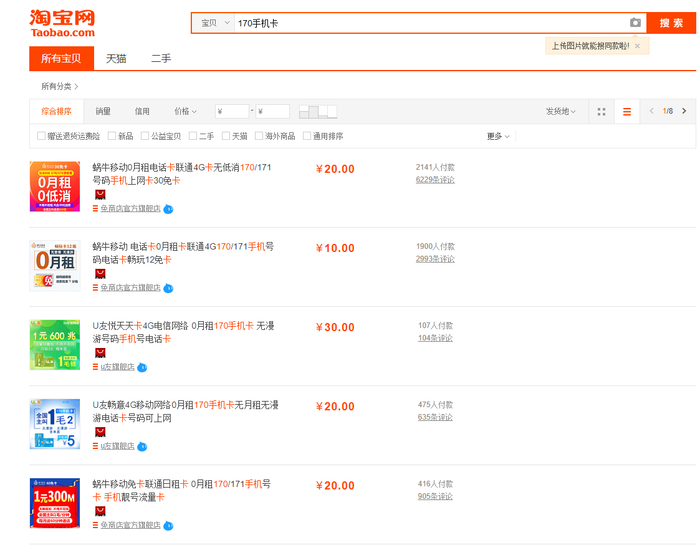This screenshot has width=700, height=552.
Task: Open the 发货地 location dropdown
Action: (561, 111)
